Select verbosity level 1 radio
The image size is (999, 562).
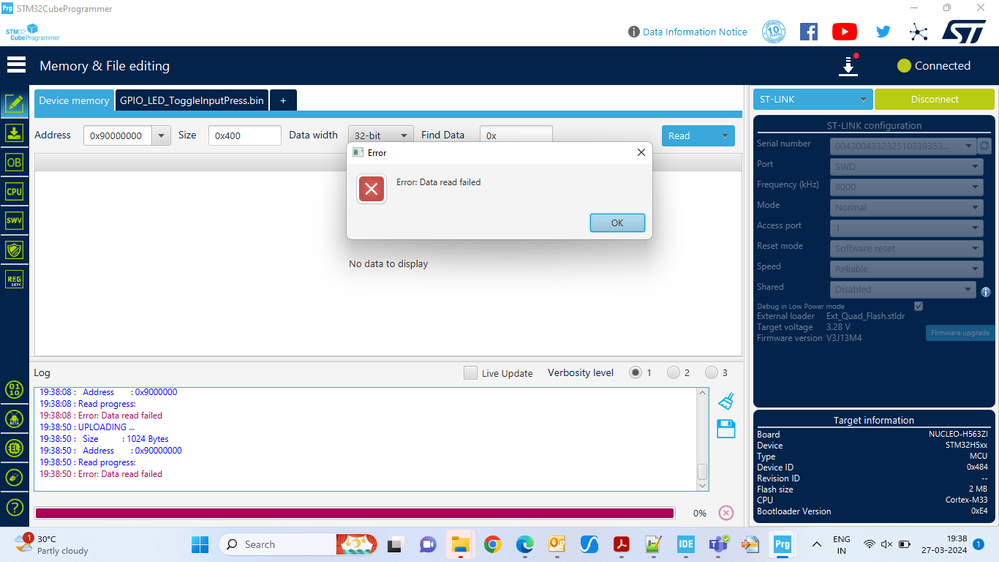pos(635,373)
